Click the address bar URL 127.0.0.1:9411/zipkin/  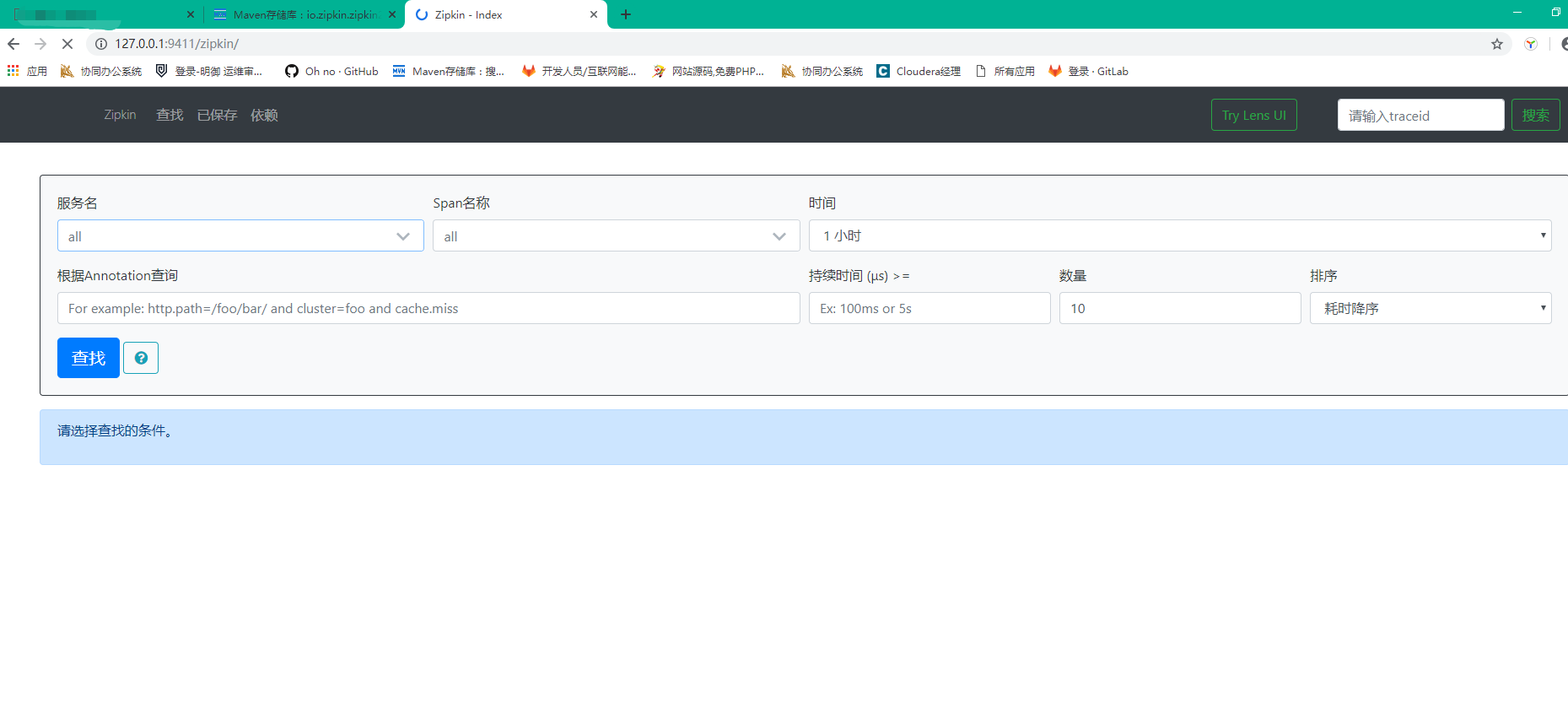(x=177, y=44)
